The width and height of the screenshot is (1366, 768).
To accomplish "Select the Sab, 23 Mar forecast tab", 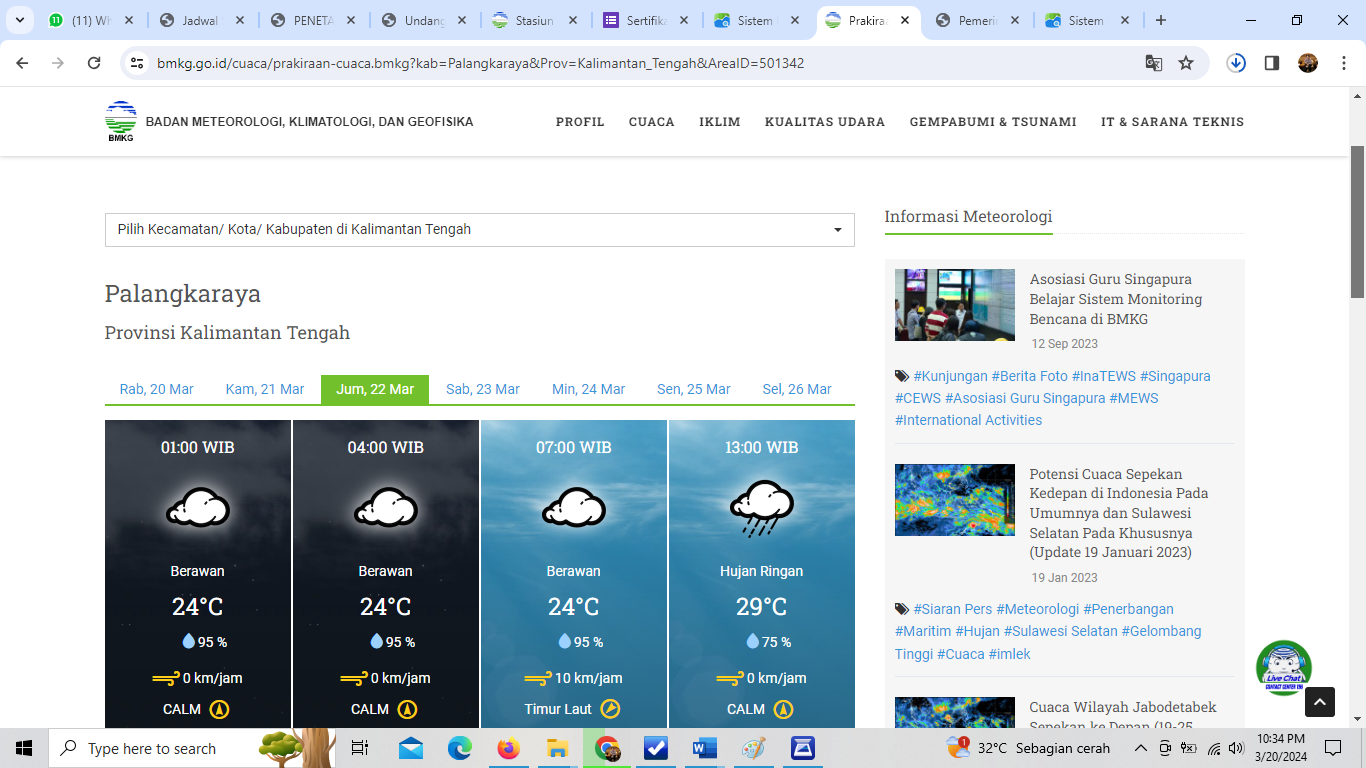I will (483, 389).
